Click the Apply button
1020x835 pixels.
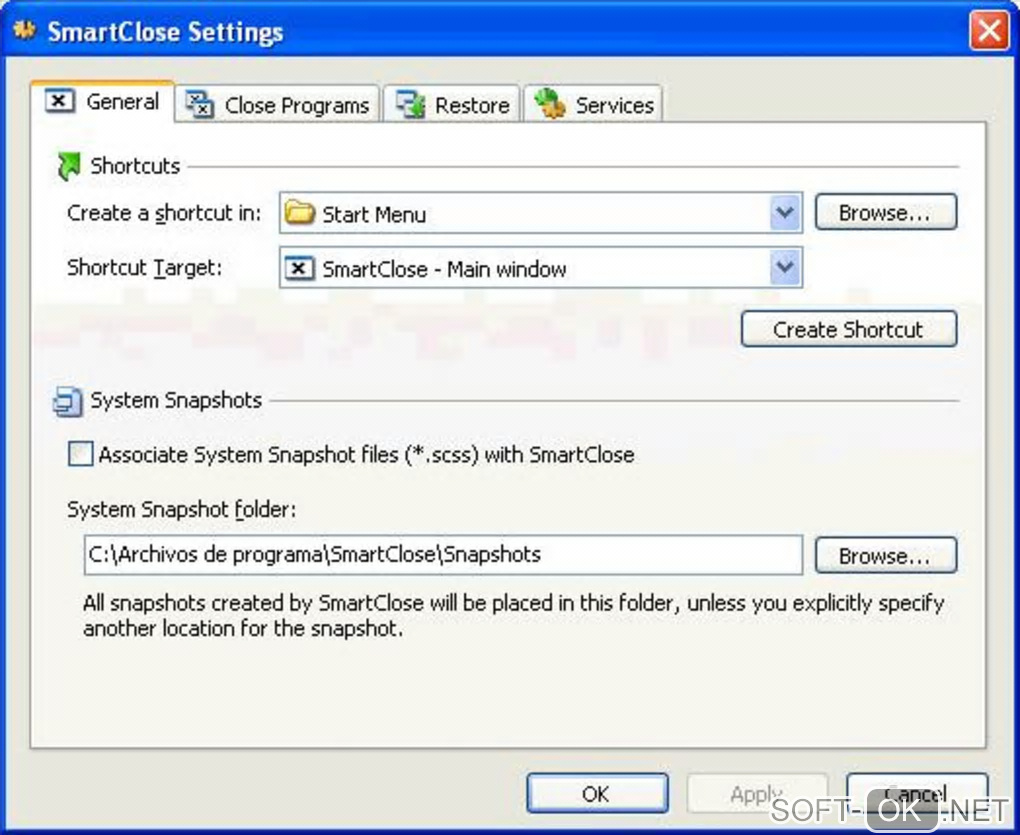757,793
